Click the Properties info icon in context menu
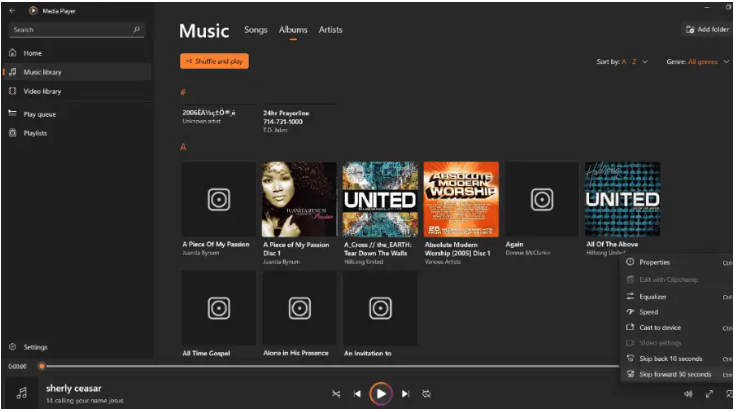The image size is (737, 412). [630, 262]
